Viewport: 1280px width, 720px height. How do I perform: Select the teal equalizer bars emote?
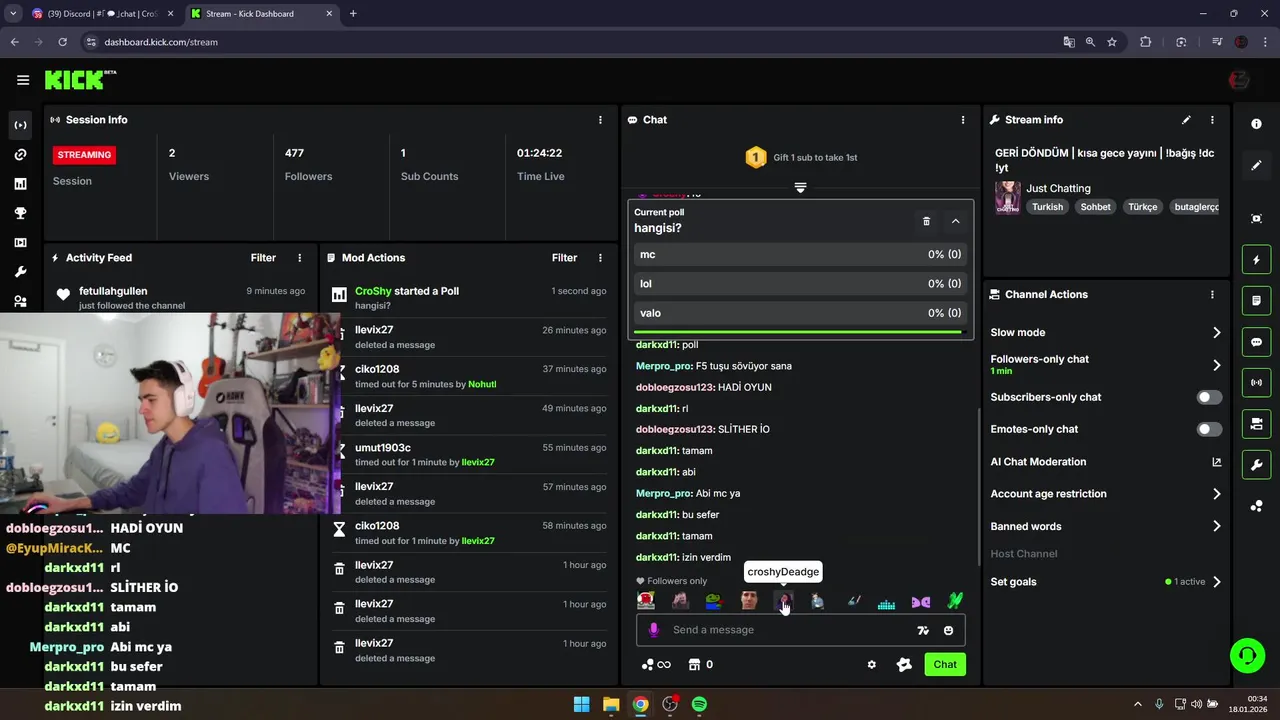[x=886, y=602]
